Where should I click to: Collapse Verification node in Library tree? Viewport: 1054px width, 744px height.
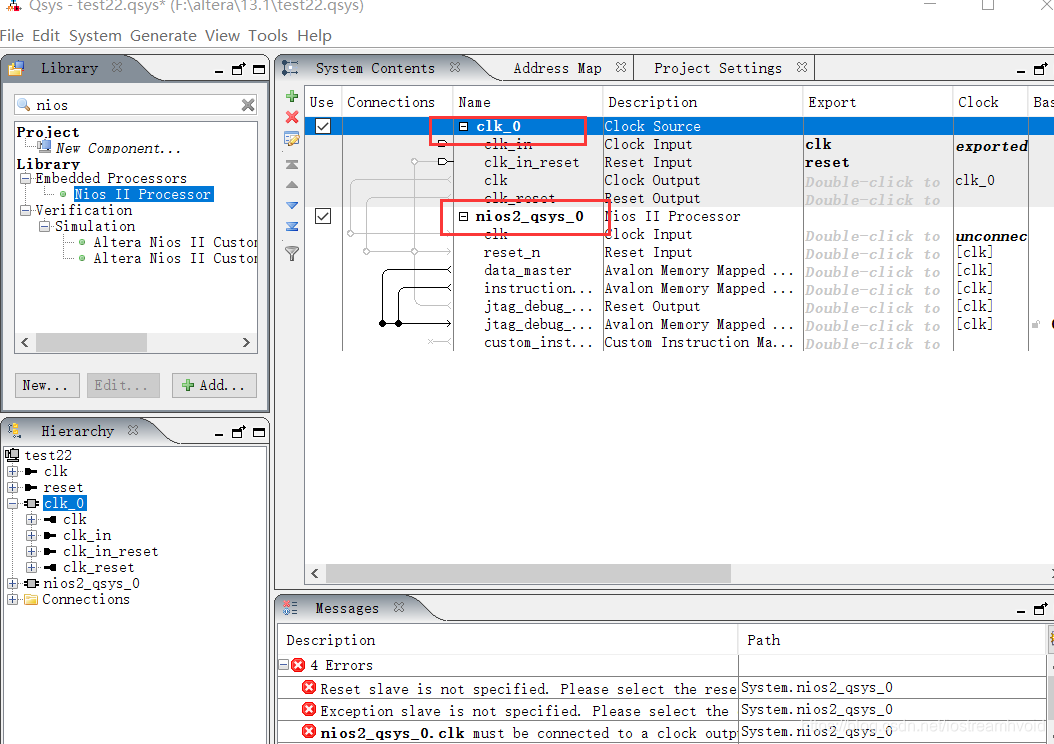(26, 210)
